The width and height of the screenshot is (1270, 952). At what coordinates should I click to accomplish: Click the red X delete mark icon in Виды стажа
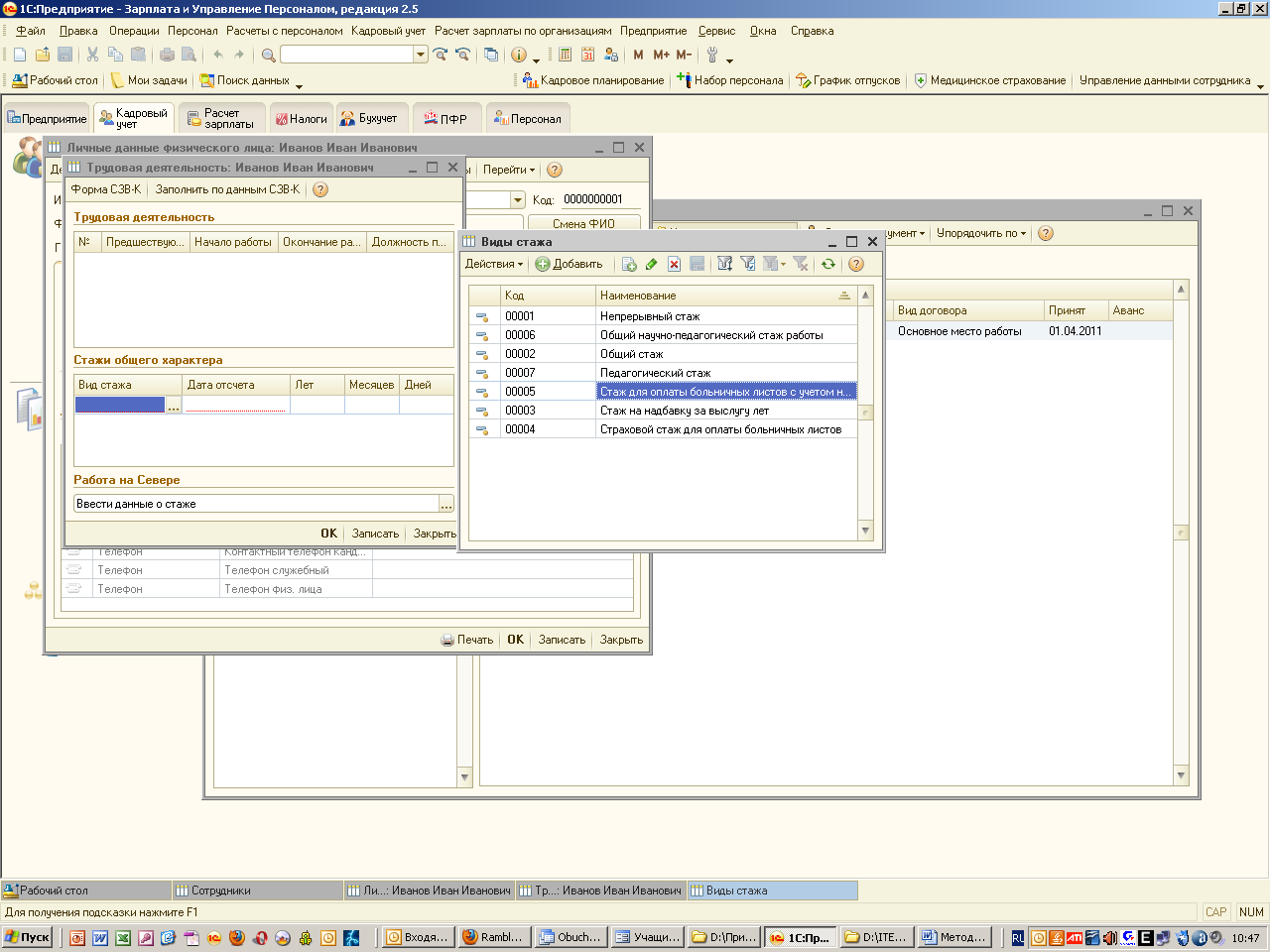coord(674,264)
